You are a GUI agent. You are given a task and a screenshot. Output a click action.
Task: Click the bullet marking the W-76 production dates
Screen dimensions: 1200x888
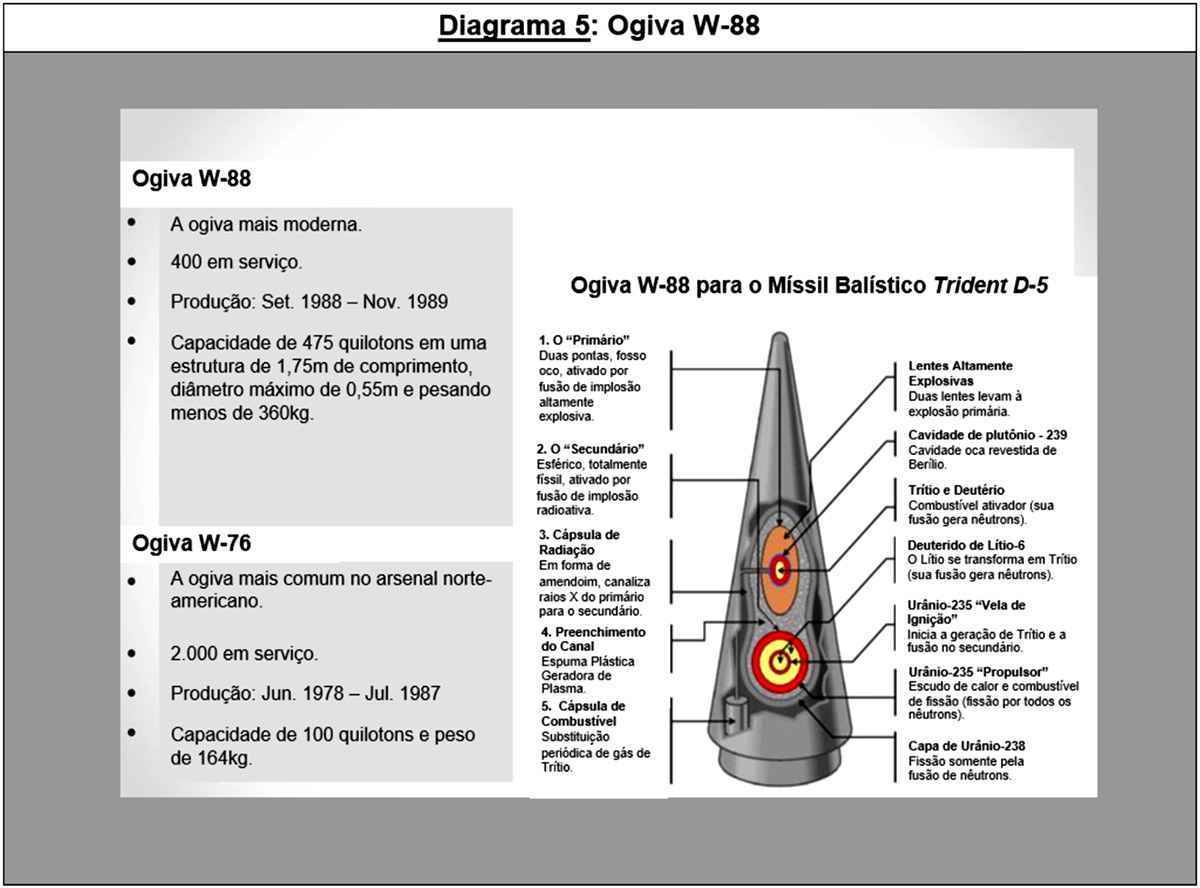132,692
